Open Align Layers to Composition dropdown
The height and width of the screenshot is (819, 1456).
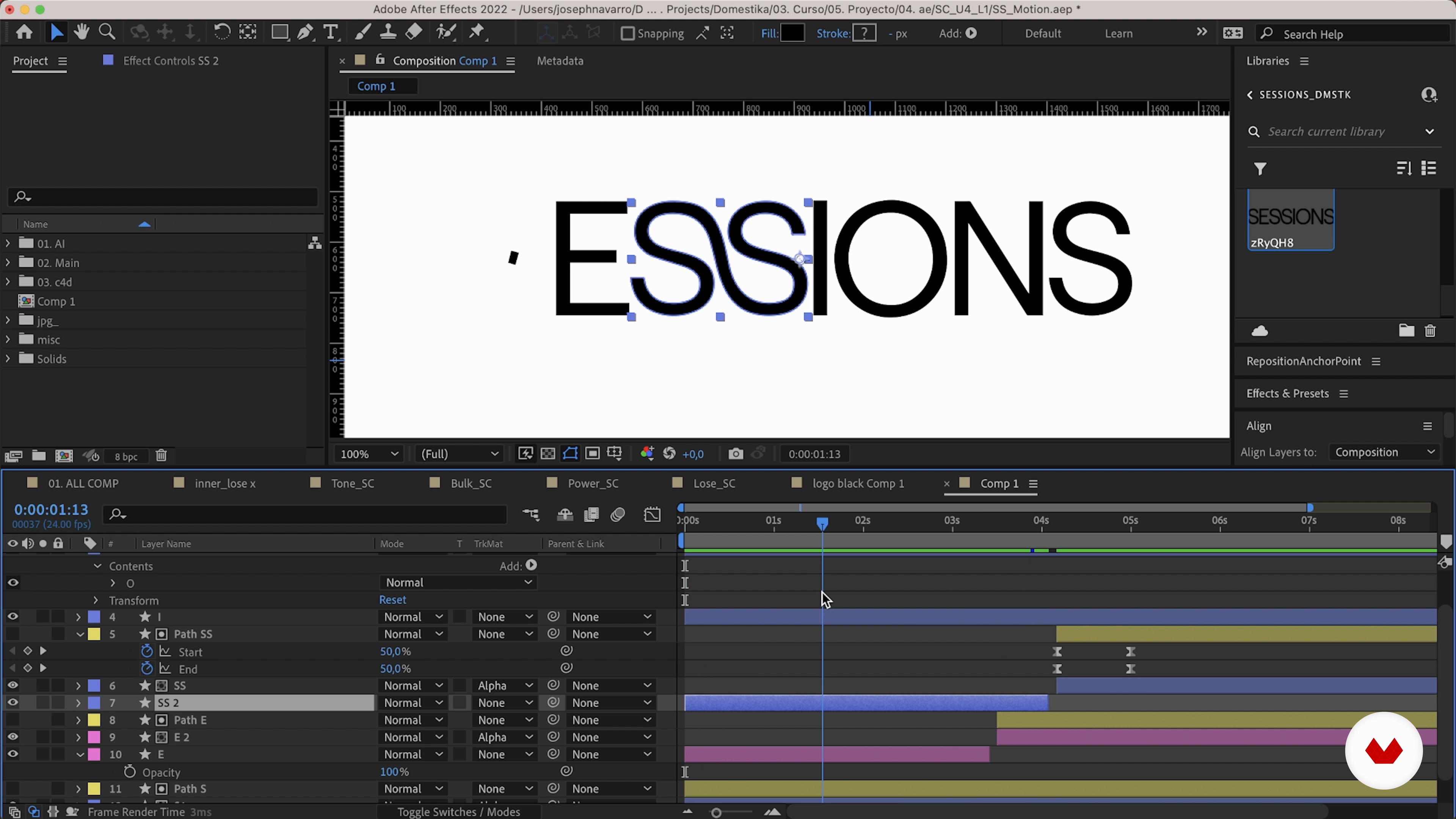1384,452
